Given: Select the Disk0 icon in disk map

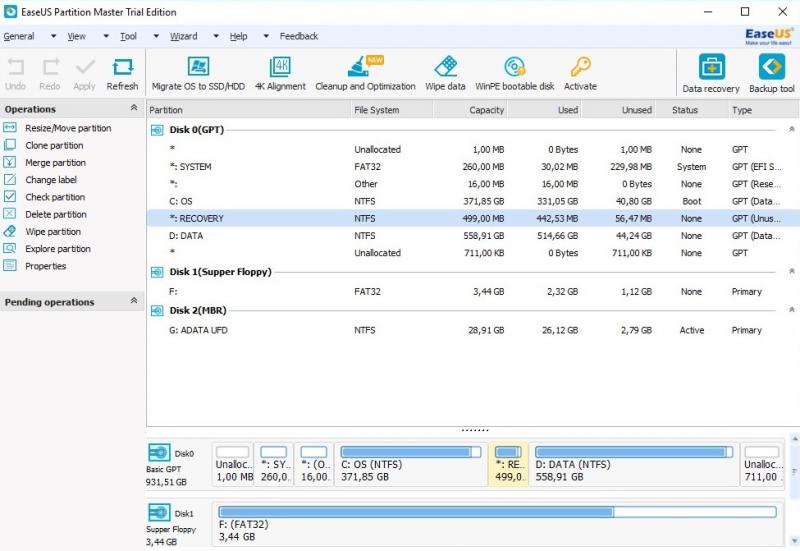Looking at the screenshot, I should tap(159, 453).
